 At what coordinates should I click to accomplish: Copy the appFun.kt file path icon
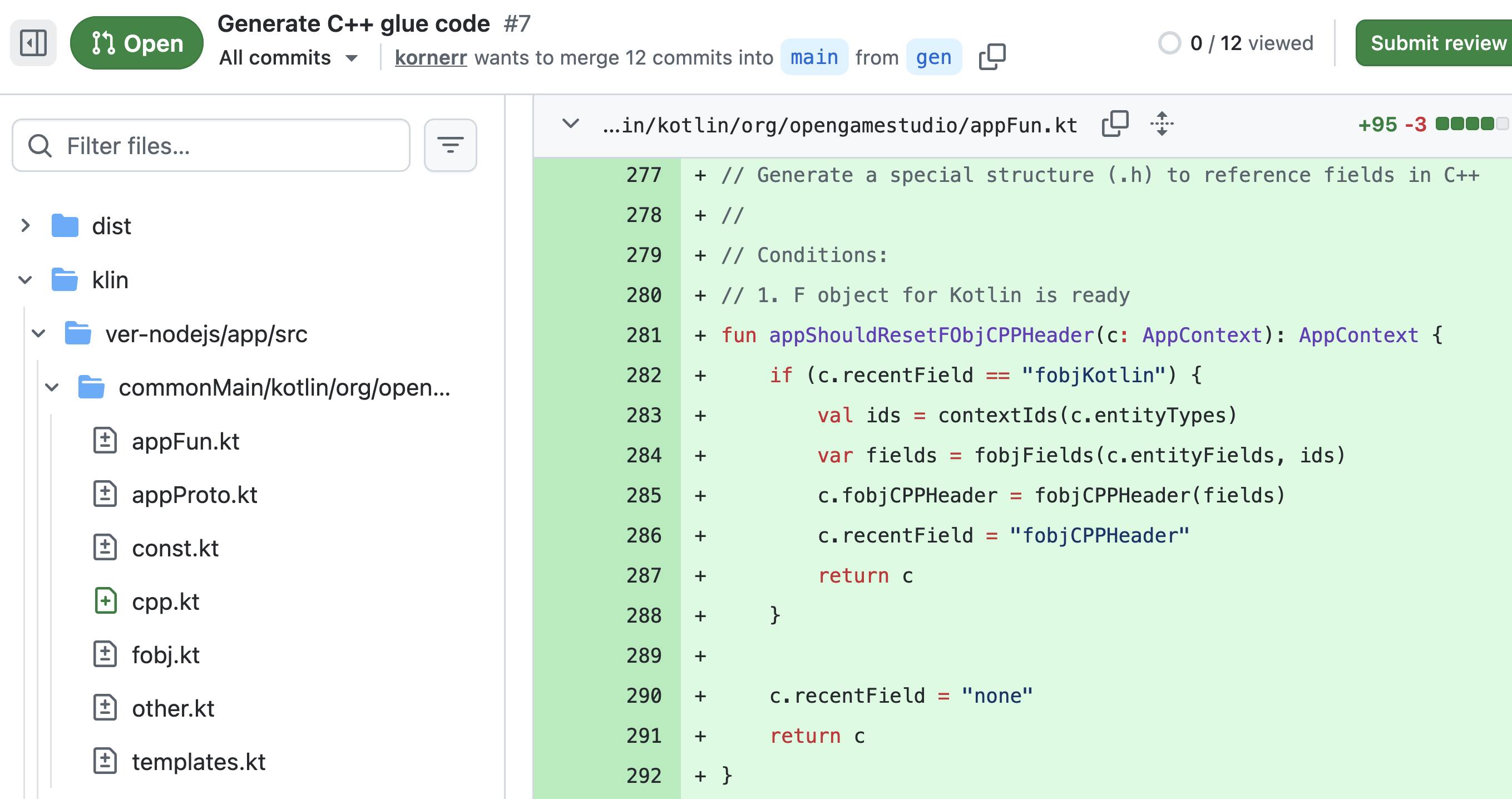coord(1115,124)
